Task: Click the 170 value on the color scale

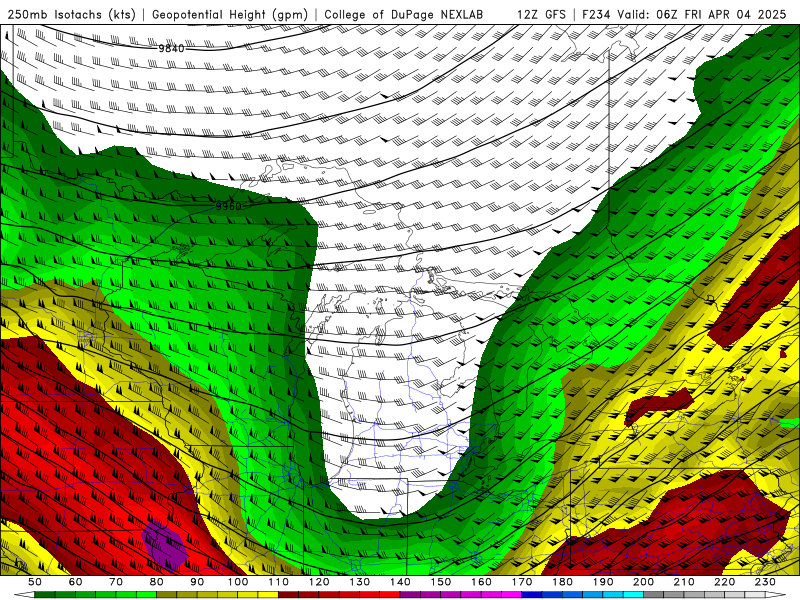Action: (x=521, y=582)
